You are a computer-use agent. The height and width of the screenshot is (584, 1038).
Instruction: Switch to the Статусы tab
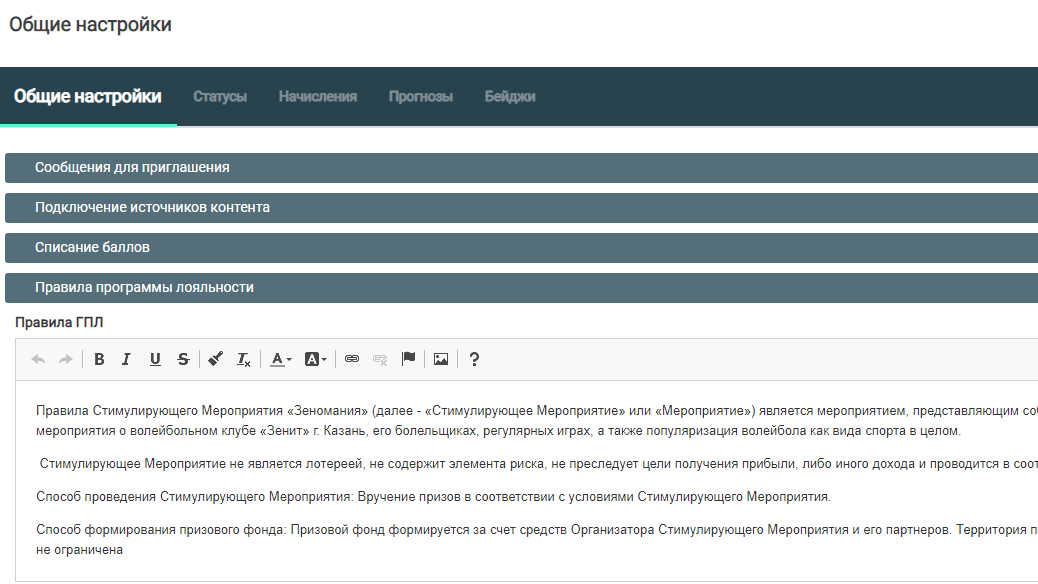point(220,97)
